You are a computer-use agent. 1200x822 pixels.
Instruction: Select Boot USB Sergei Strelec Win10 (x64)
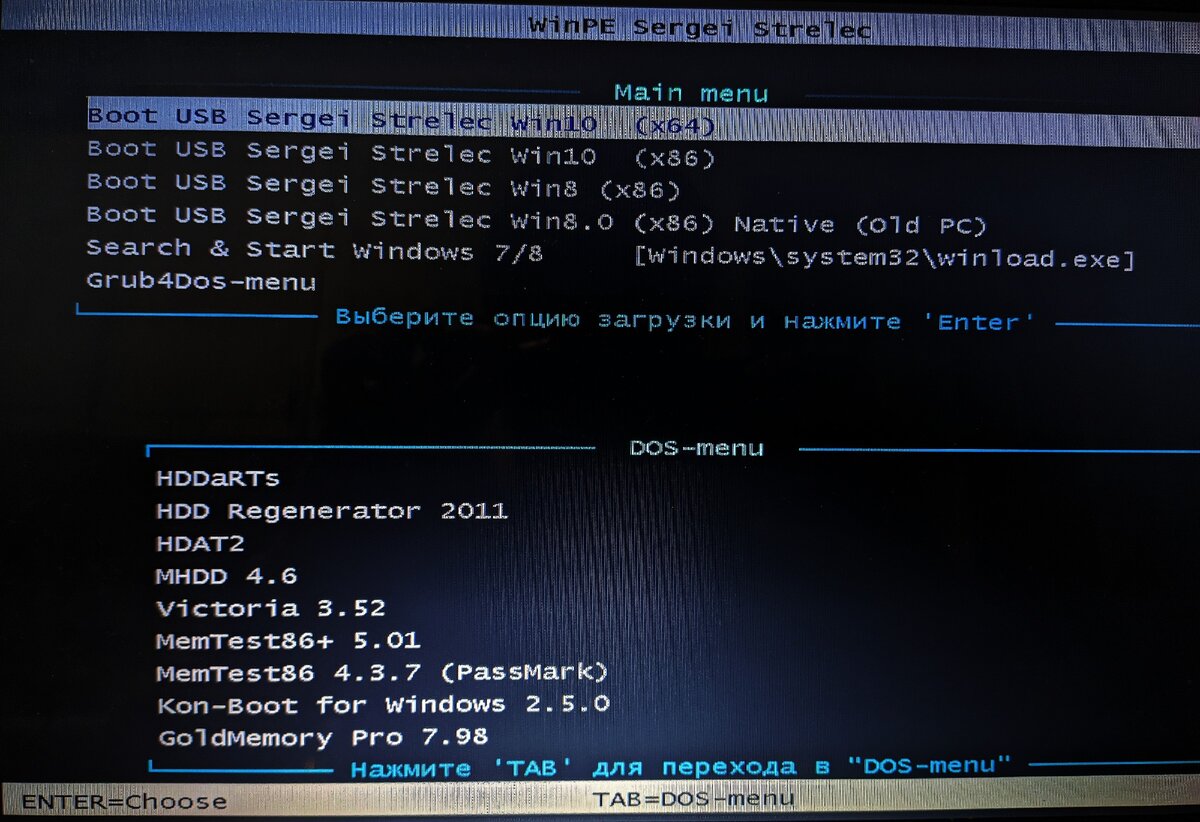point(643,123)
